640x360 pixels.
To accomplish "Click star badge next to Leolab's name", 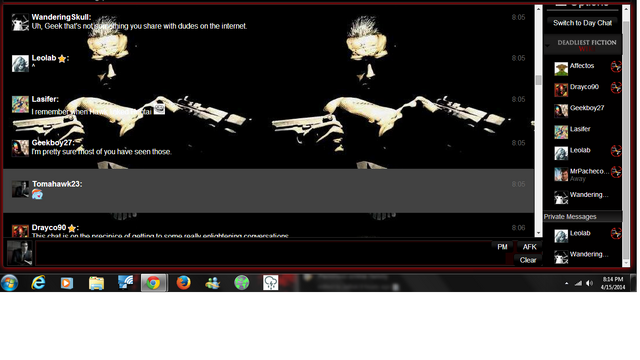I will (x=62, y=59).
